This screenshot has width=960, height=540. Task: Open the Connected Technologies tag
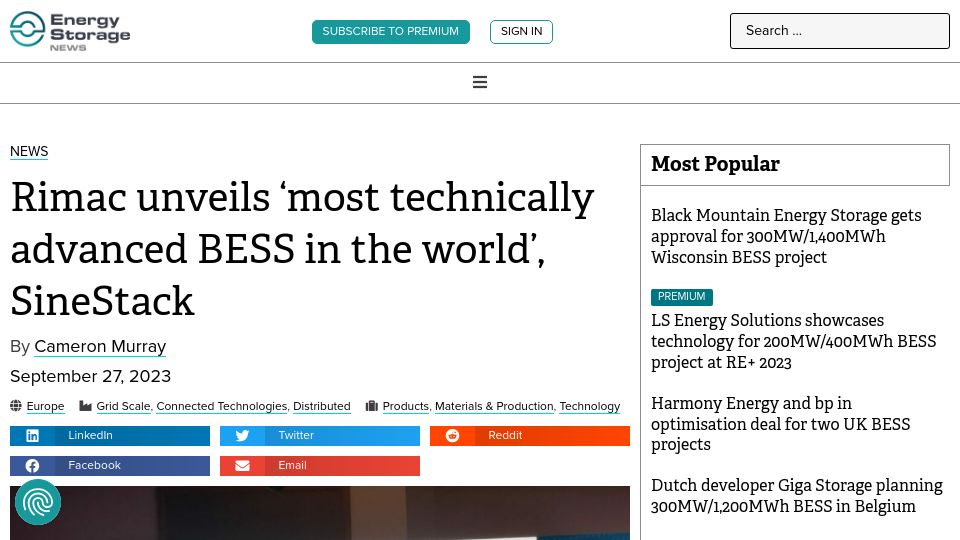(x=222, y=406)
